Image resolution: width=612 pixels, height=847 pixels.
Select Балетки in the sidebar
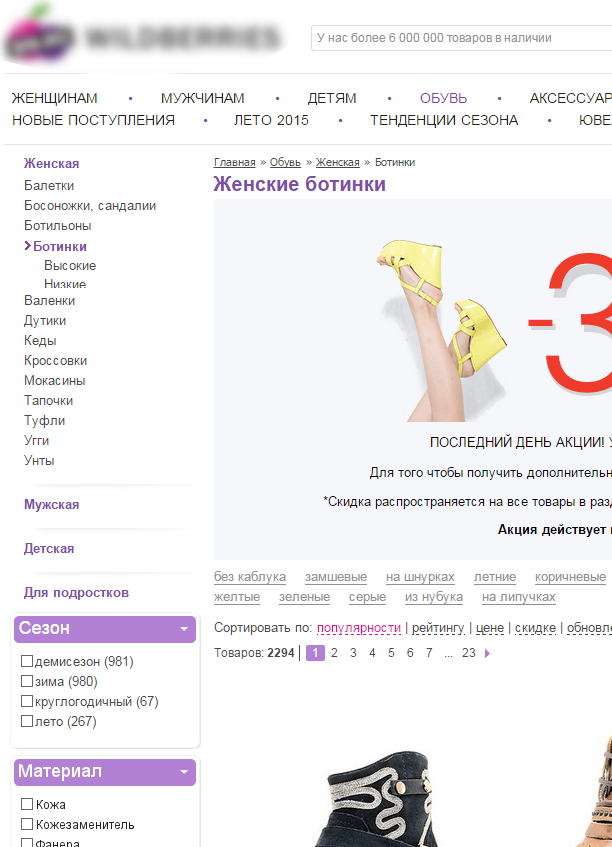coord(49,186)
